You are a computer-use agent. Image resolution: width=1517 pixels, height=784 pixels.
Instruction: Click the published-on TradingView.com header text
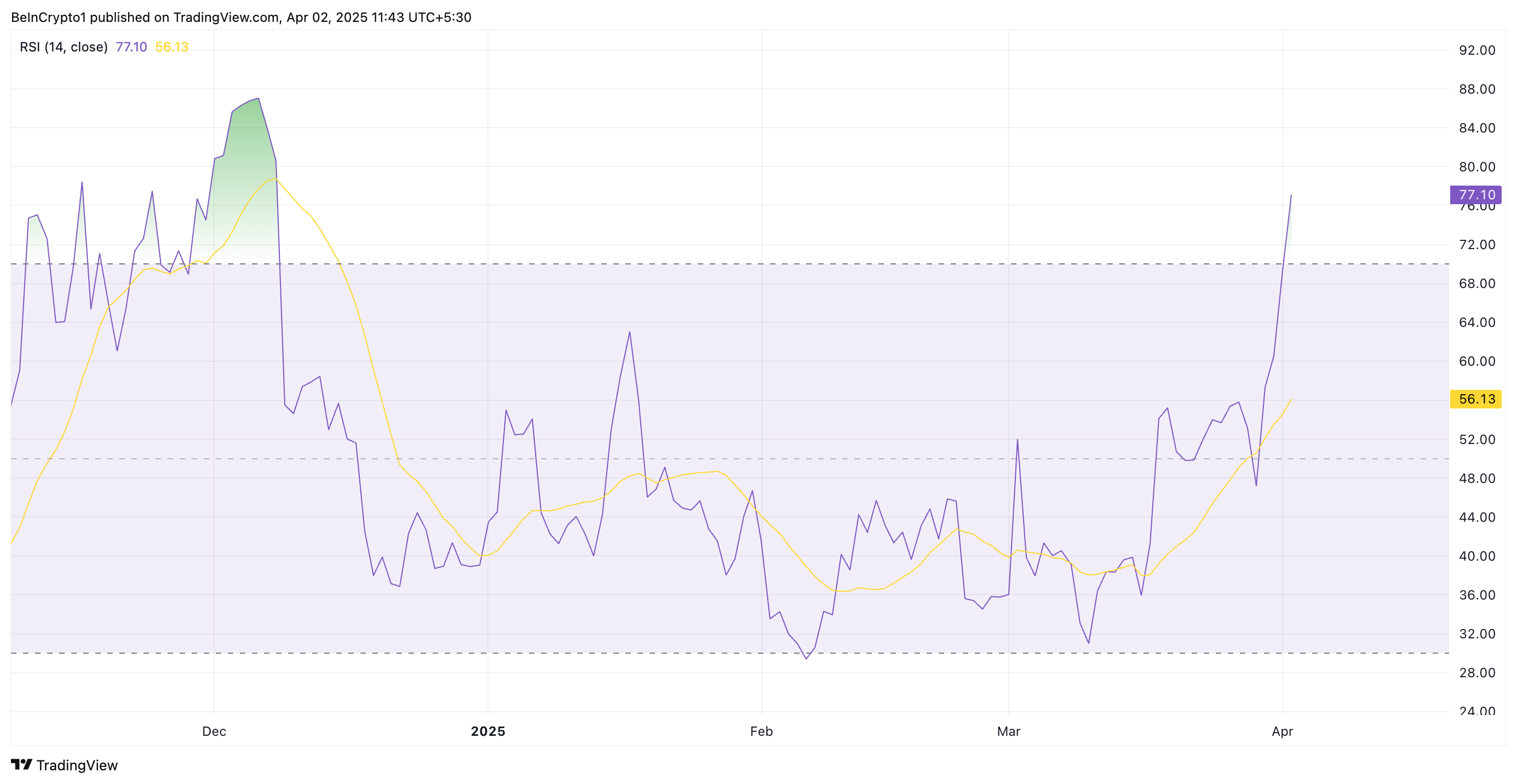tap(241, 17)
